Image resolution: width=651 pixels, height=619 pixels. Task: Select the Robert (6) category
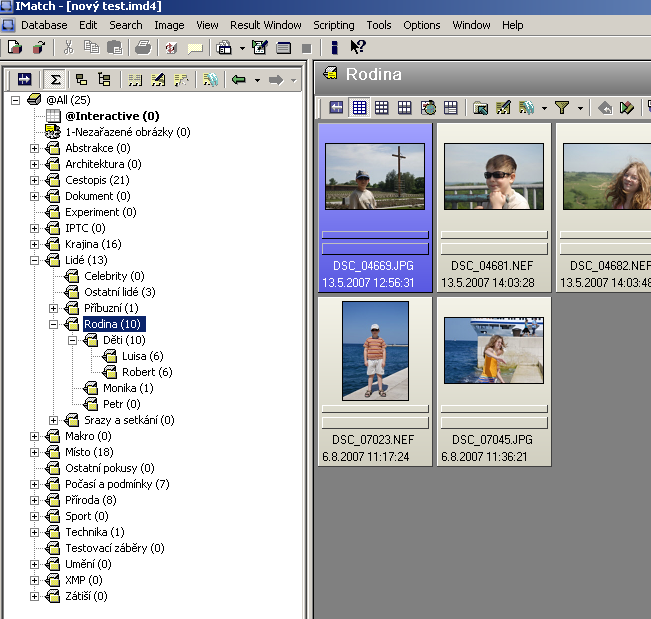(x=147, y=372)
